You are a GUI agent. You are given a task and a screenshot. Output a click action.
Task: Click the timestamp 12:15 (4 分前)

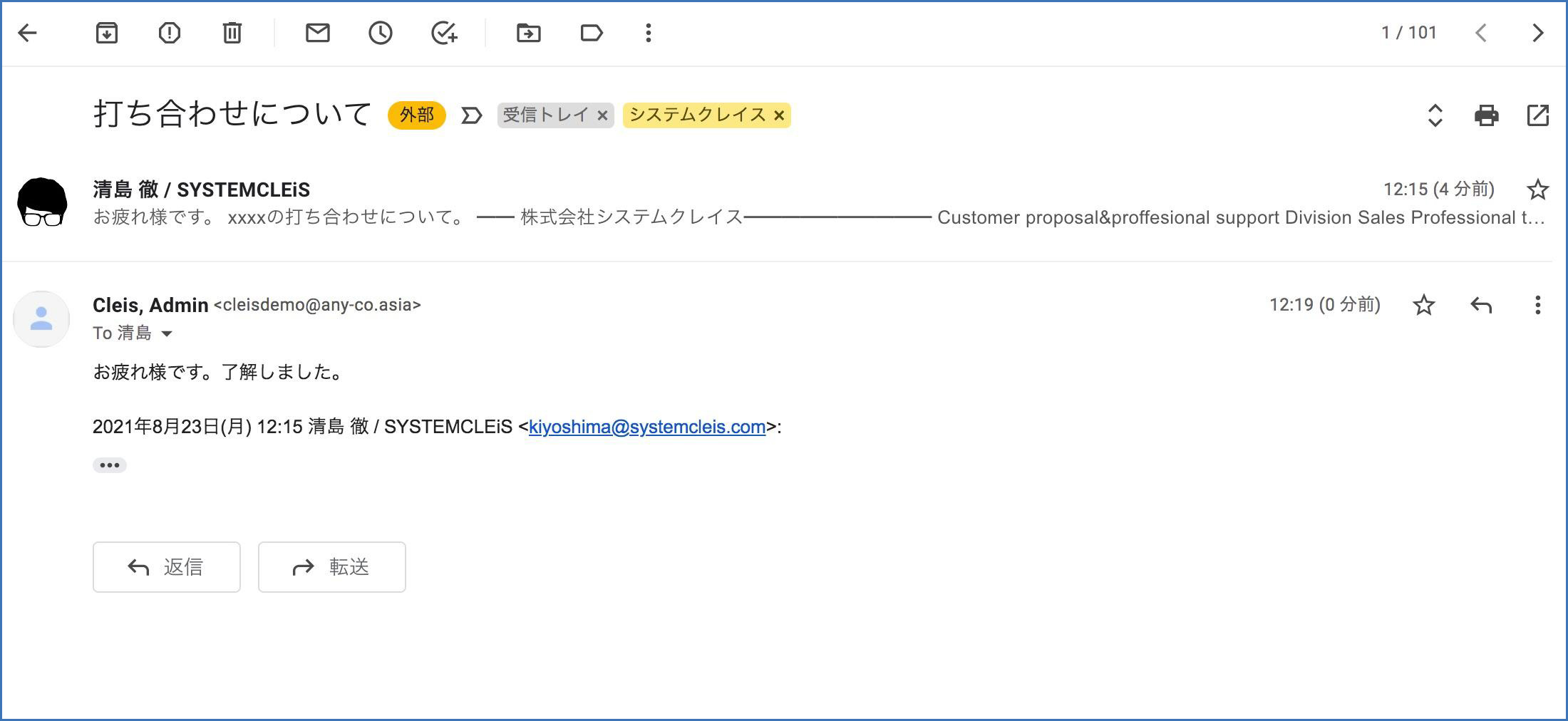pyautogui.click(x=1439, y=190)
